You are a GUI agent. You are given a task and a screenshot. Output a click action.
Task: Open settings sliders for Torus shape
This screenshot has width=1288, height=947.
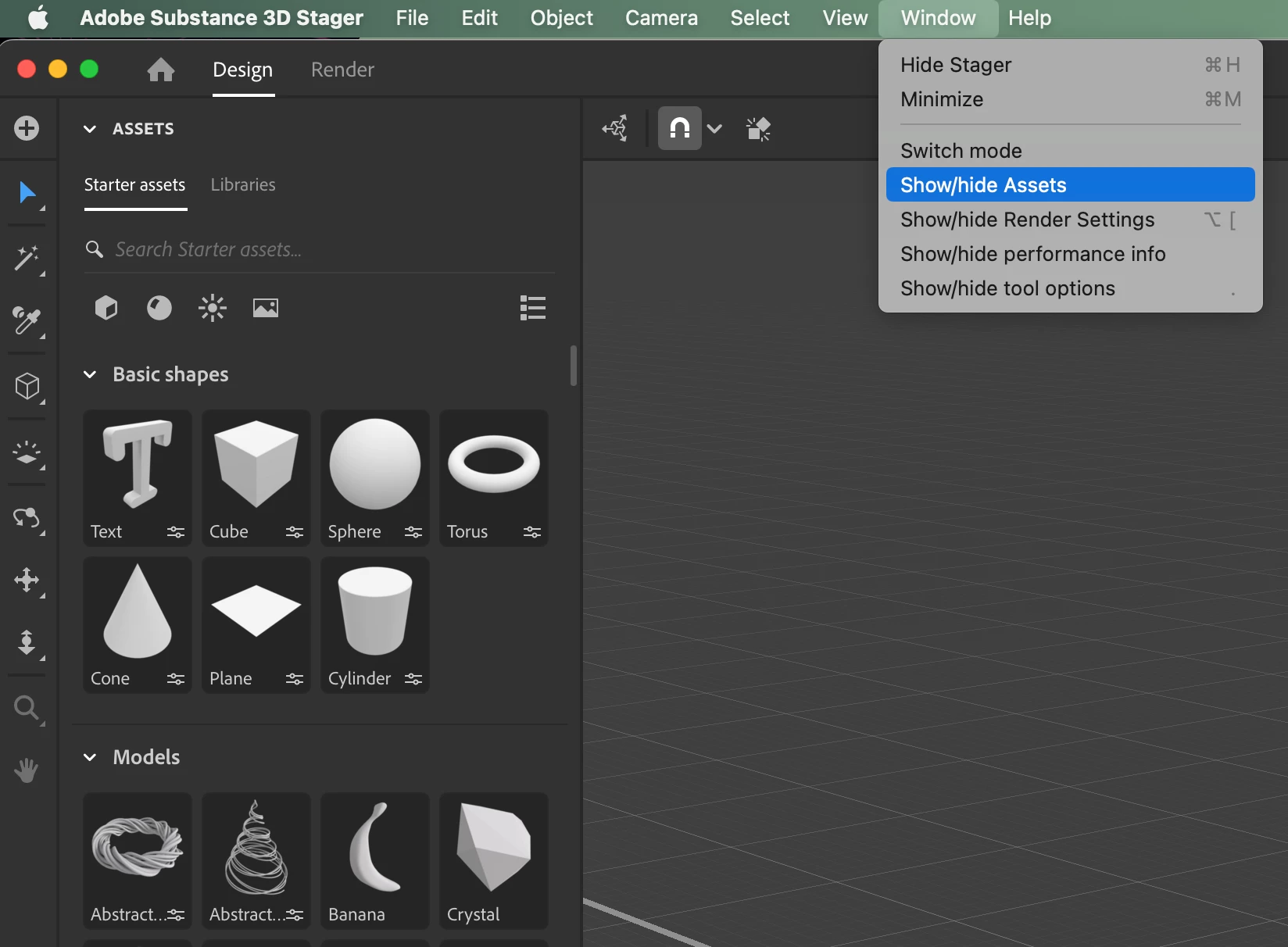pos(532,532)
